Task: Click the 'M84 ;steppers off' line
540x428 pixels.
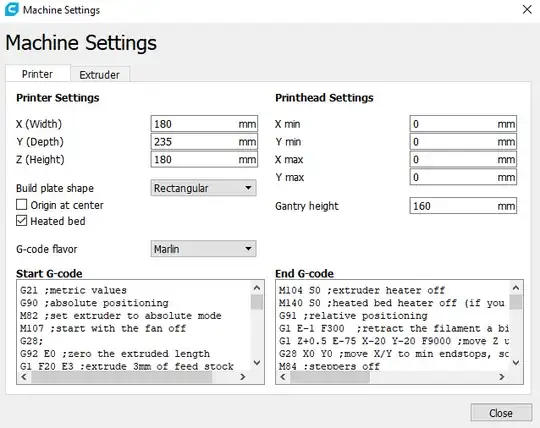Action: pyautogui.click(x=330, y=366)
